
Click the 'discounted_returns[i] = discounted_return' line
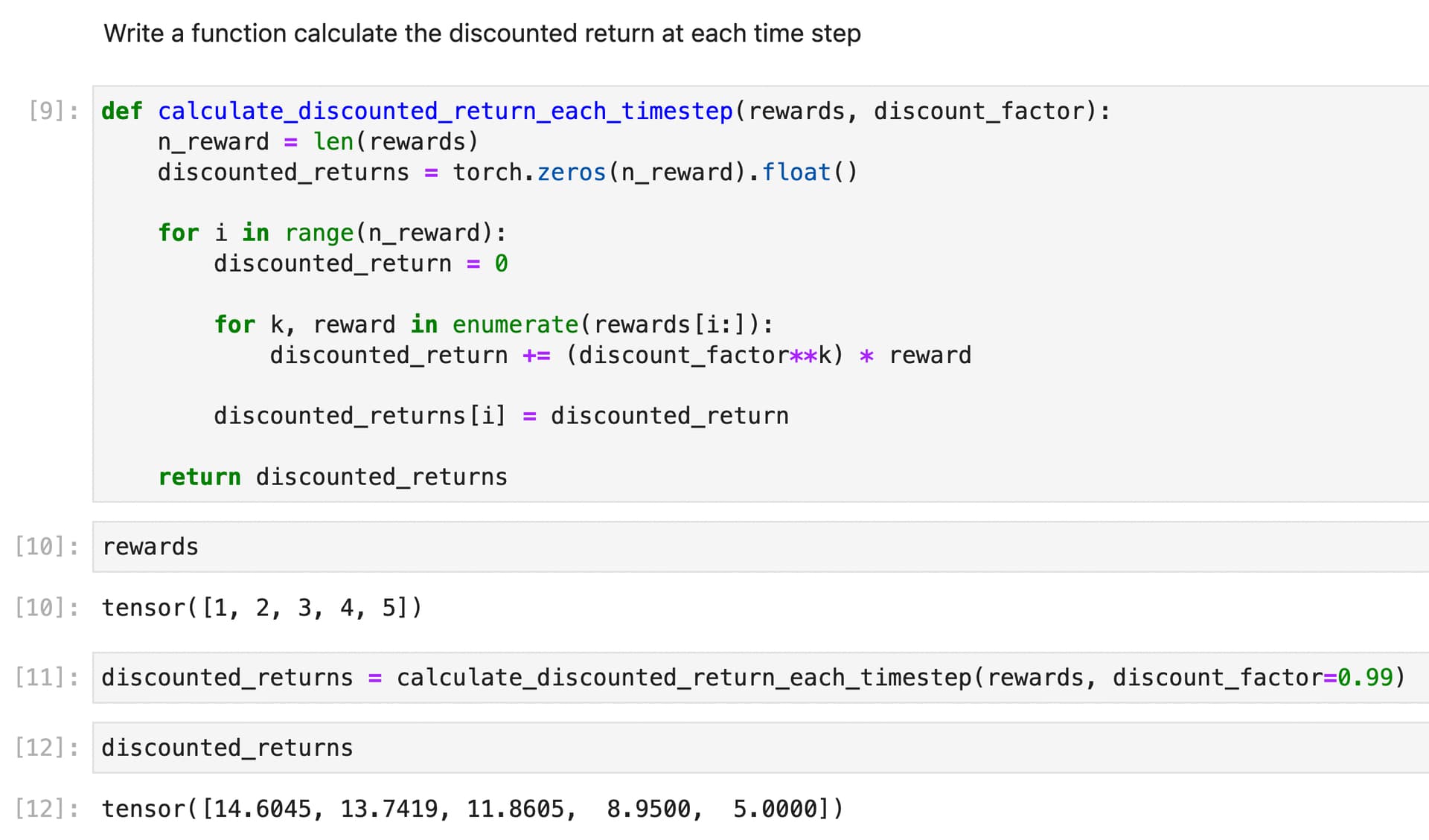click(x=501, y=415)
